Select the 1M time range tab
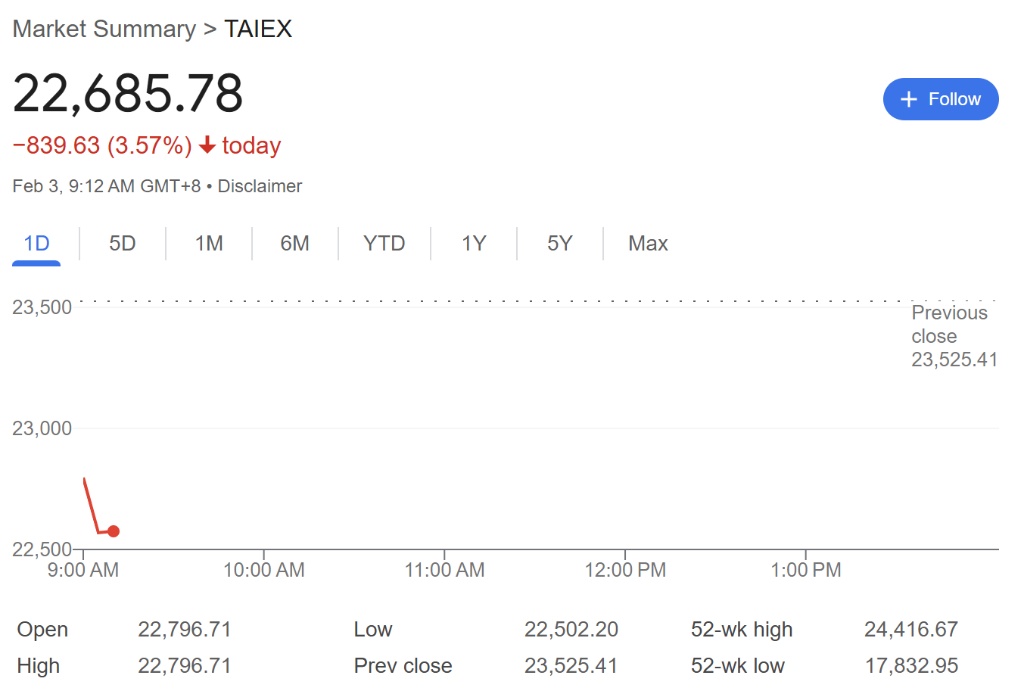The height and width of the screenshot is (698, 1024). pyautogui.click(x=208, y=244)
